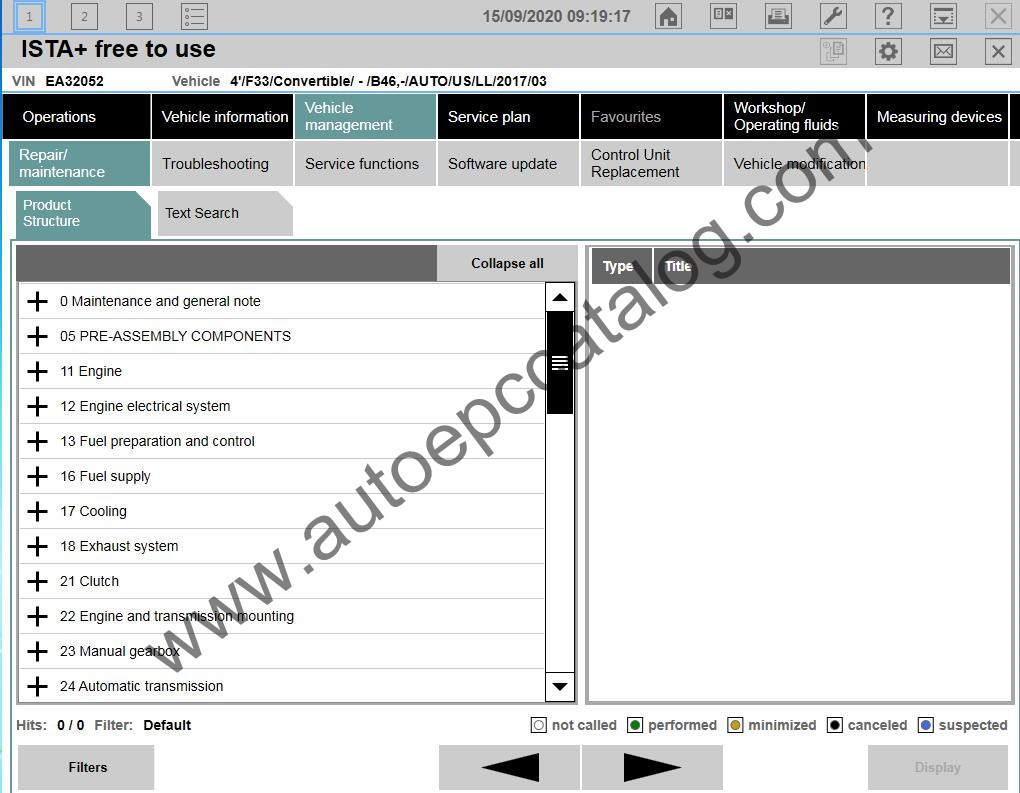Switch to the Software update sub-tab
This screenshot has height=793, width=1020.
508,163
